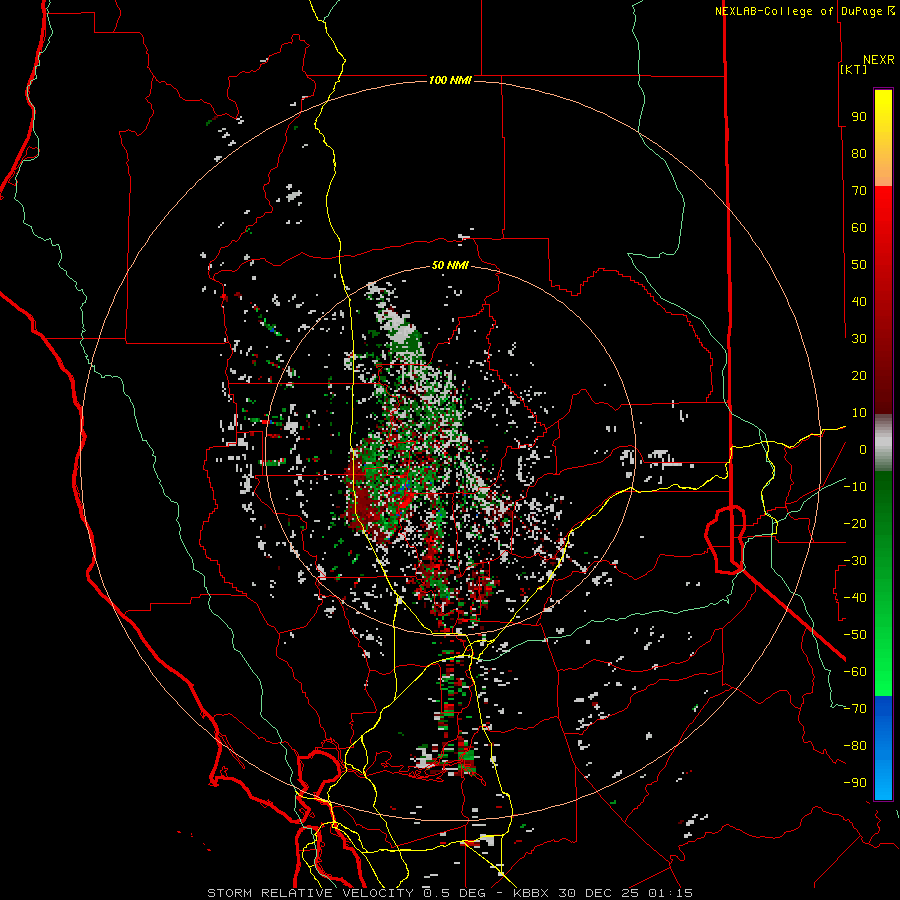This screenshot has width=900, height=900.
Task: Click the [KT] units label
Action: (x=854, y=69)
